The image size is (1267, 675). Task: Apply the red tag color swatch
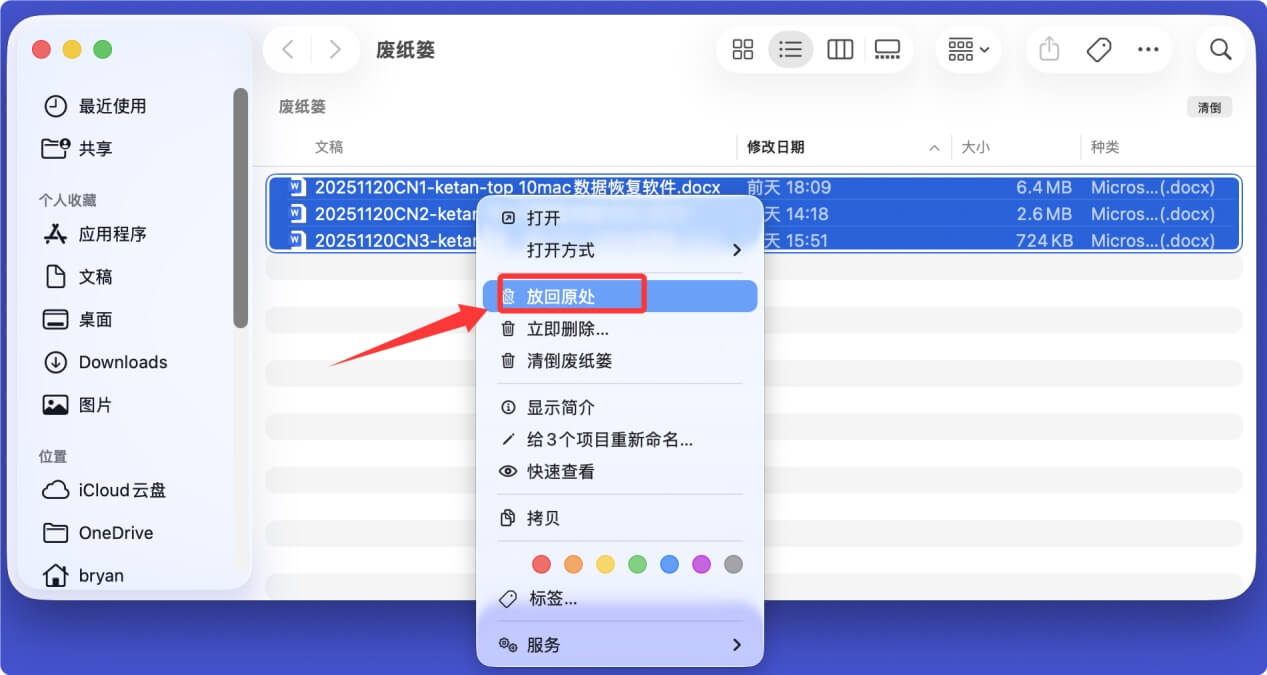point(541,564)
